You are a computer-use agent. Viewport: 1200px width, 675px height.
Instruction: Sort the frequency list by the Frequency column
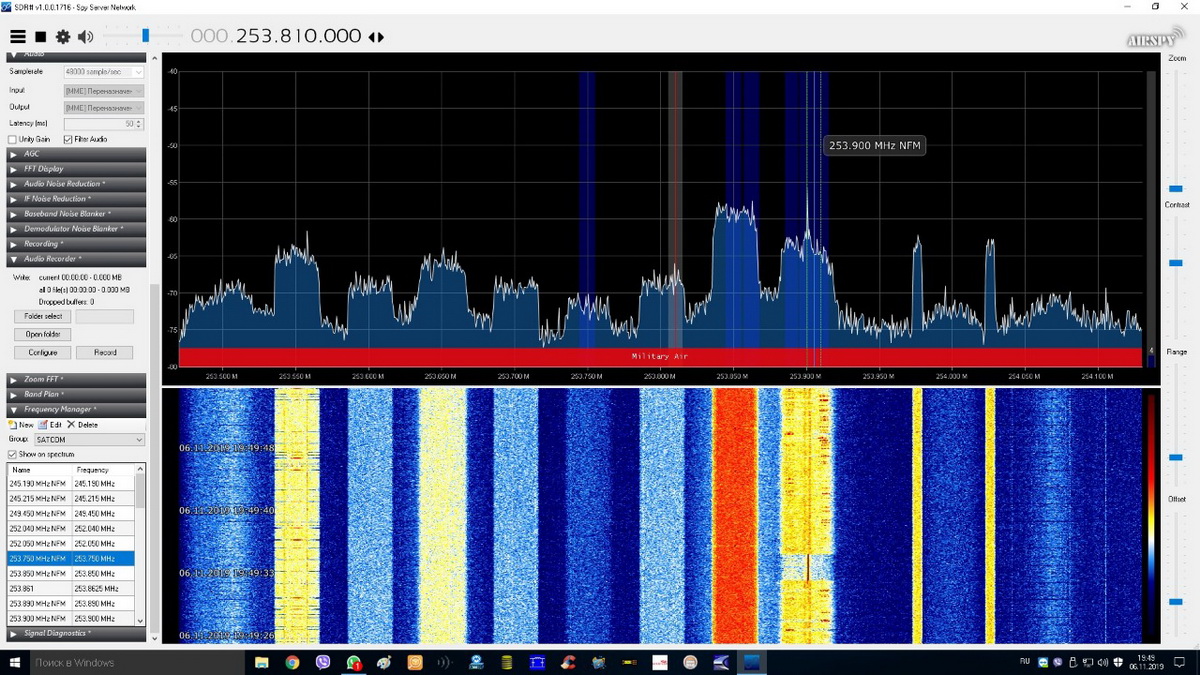[103, 469]
